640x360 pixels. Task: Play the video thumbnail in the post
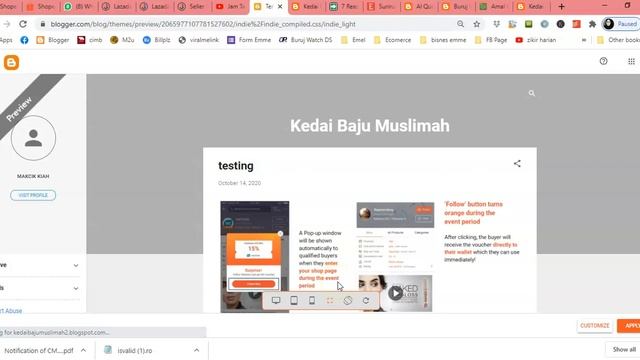pyautogui.click(x=395, y=293)
